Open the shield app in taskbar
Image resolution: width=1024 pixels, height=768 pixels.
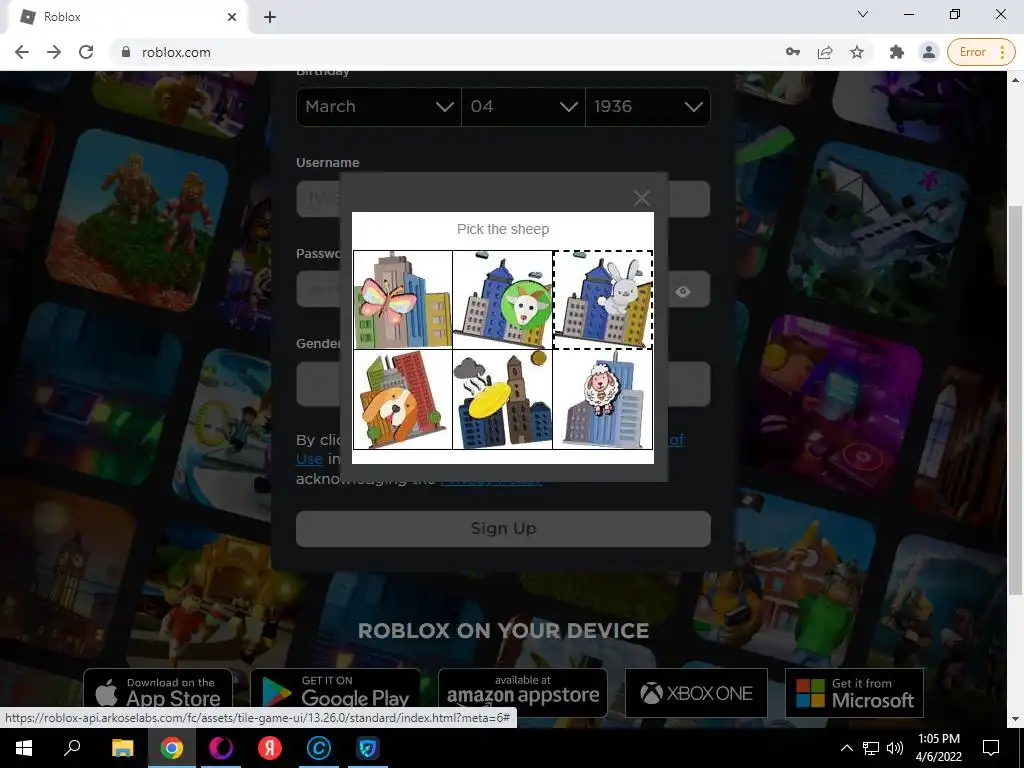tap(368, 748)
